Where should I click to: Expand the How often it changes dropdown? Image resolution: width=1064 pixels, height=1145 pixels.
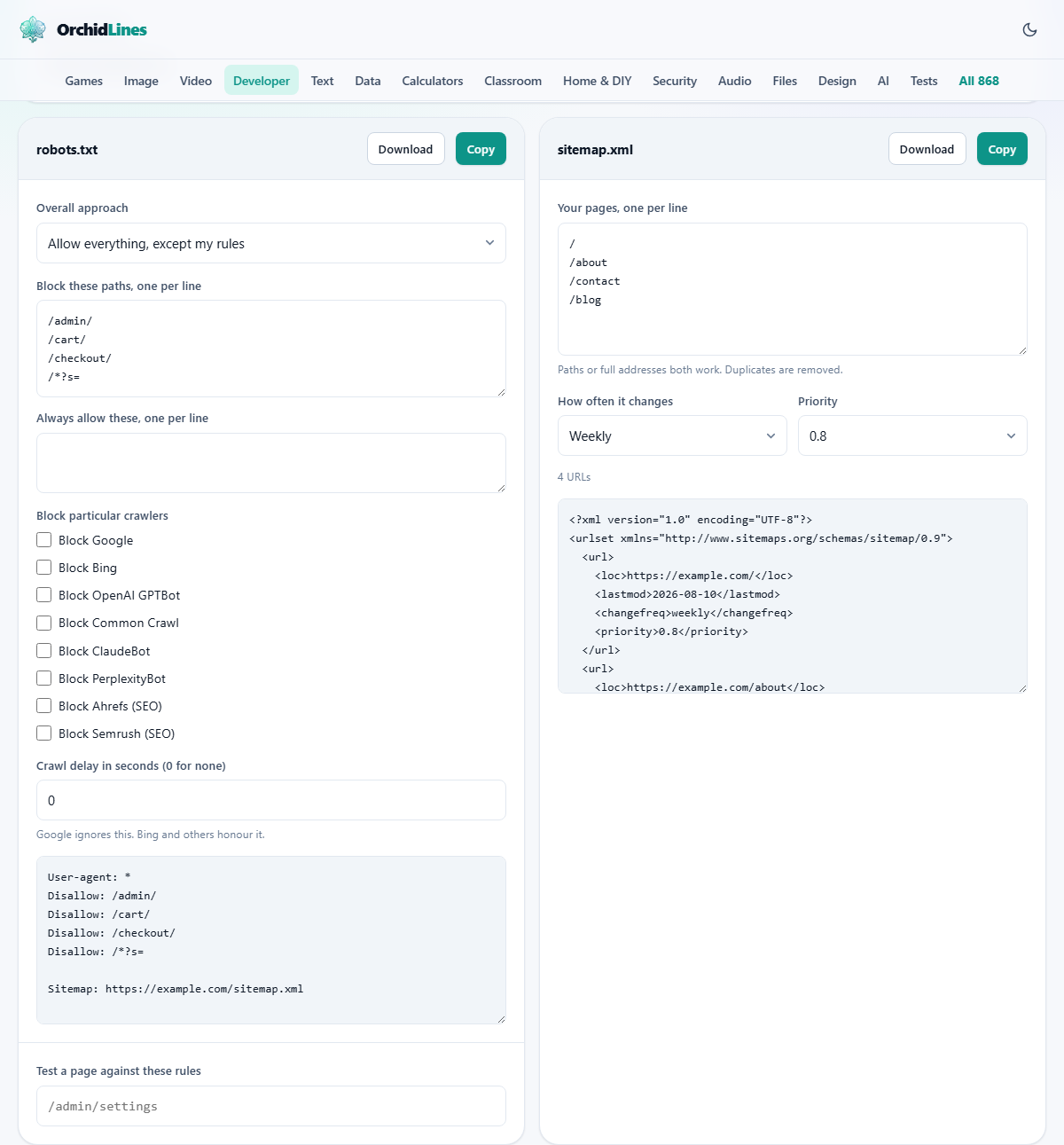(672, 435)
